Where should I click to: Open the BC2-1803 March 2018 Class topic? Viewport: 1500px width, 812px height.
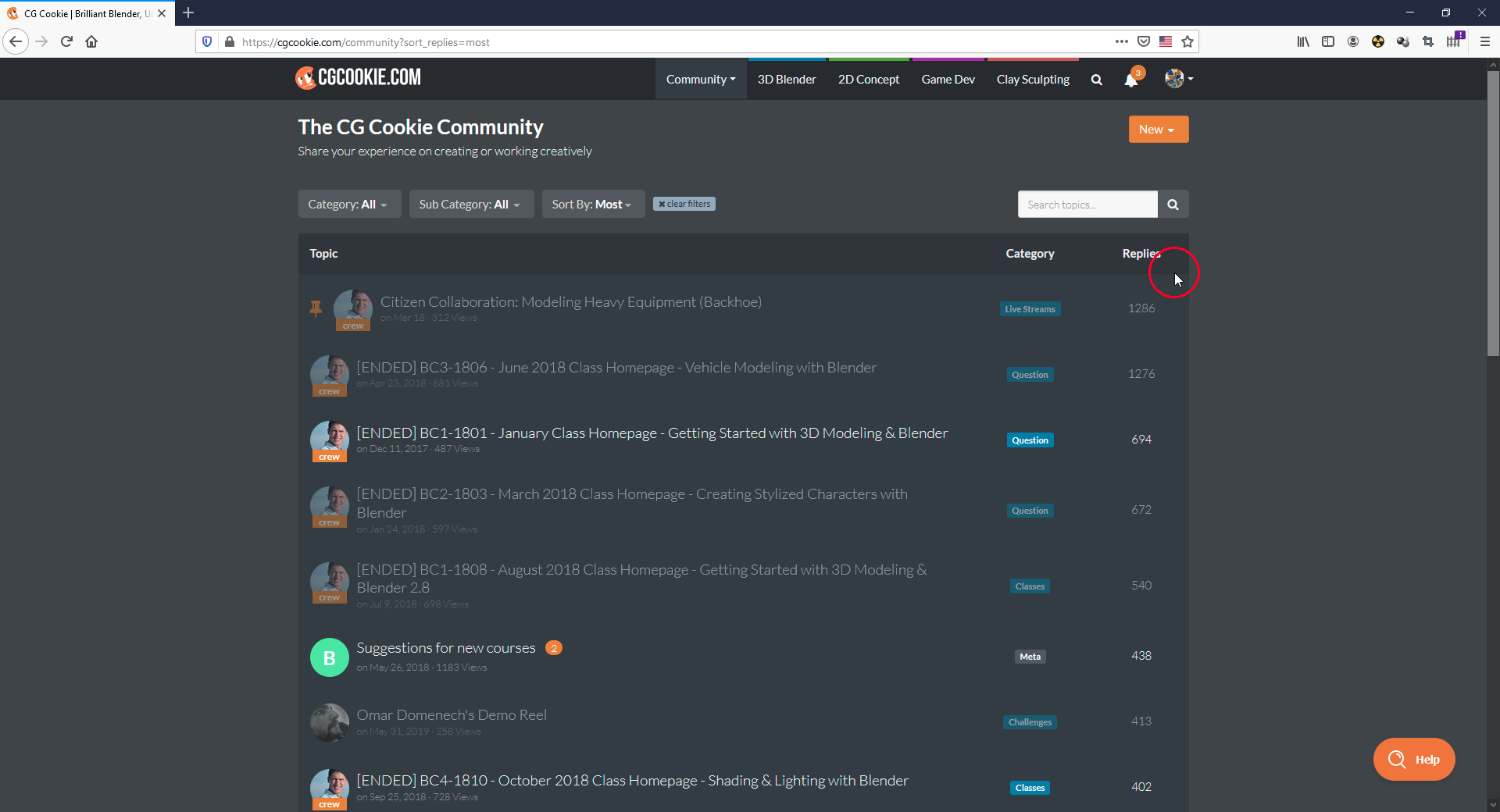click(x=632, y=503)
